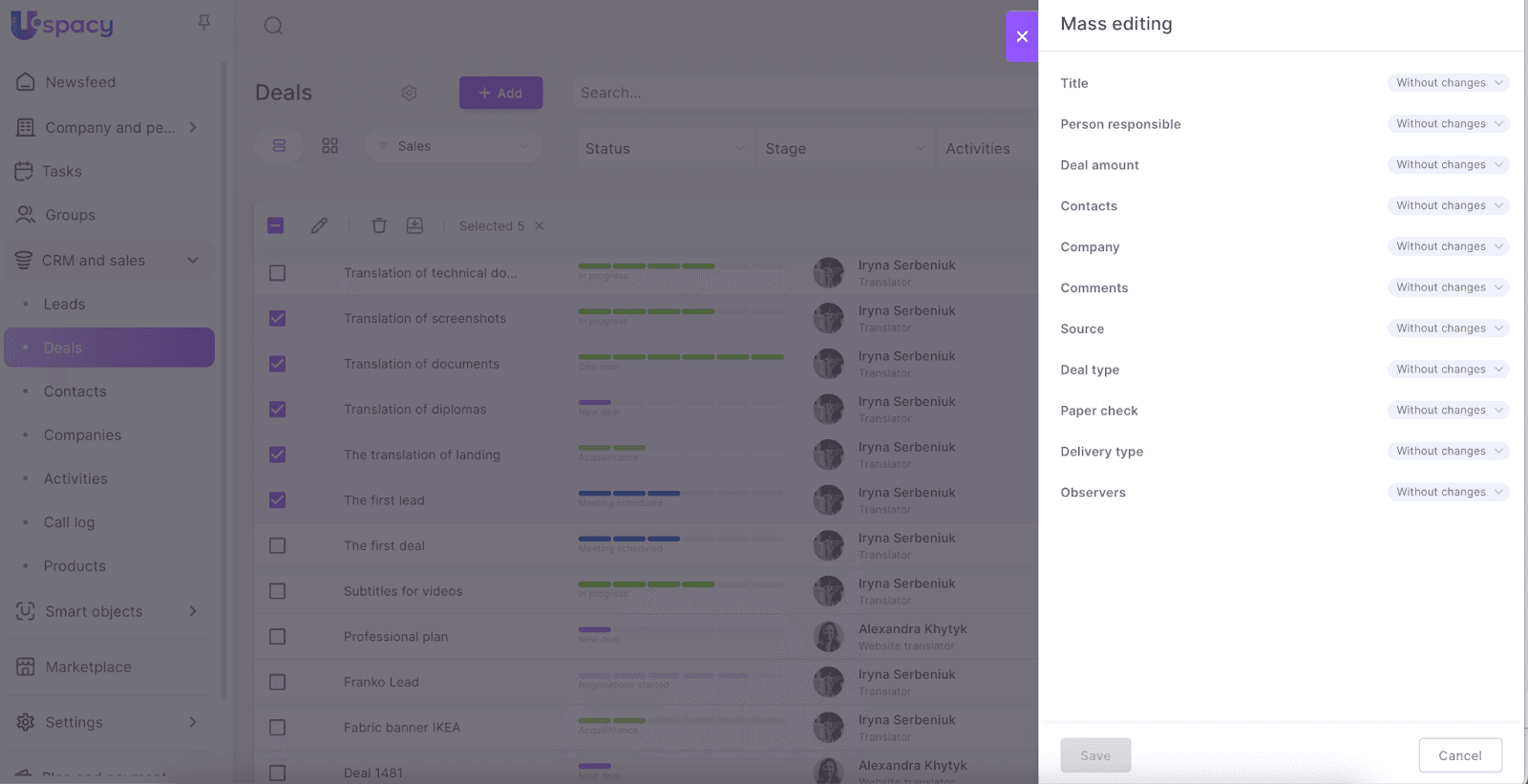
Task: Uncheck the Translation of screenshots checkbox
Action: [x=277, y=318]
